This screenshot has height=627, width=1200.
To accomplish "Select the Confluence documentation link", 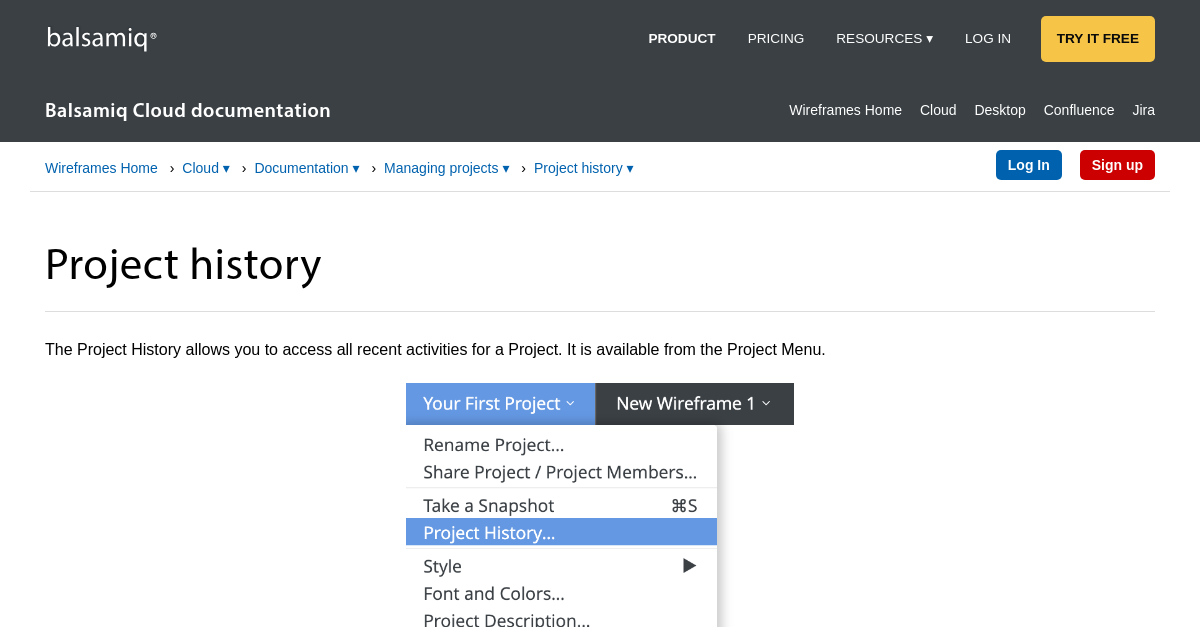I will [x=1078, y=110].
